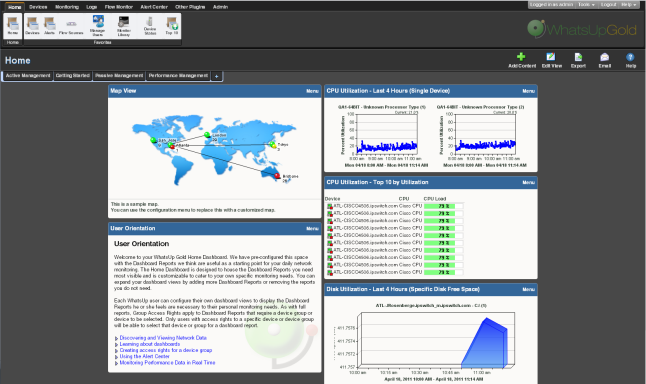Viewport: 646px width, 384px height.
Task: Switch to the Other Plugins tab
Action: [190, 7]
